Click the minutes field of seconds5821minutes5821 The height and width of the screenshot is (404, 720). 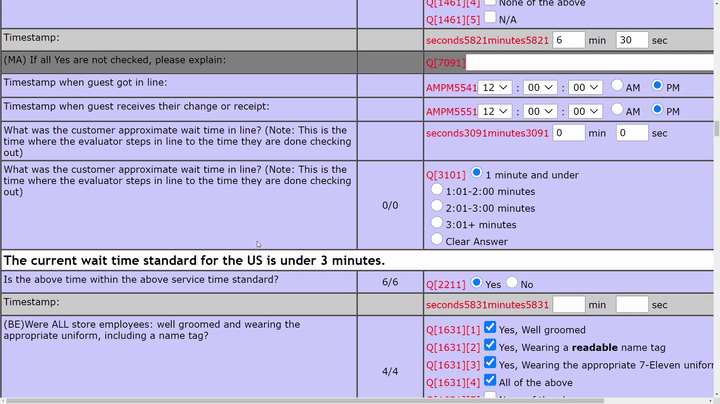point(568,40)
